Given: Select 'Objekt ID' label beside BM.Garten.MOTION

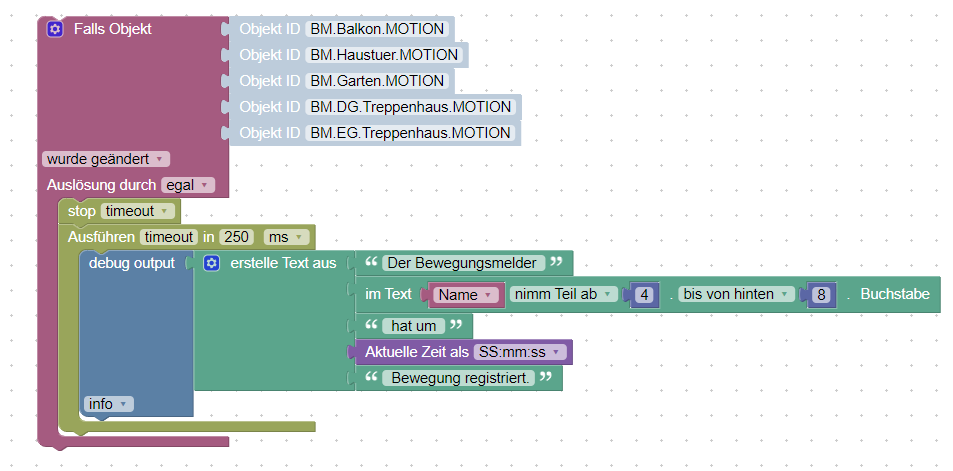Looking at the screenshot, I should point(269,81).
